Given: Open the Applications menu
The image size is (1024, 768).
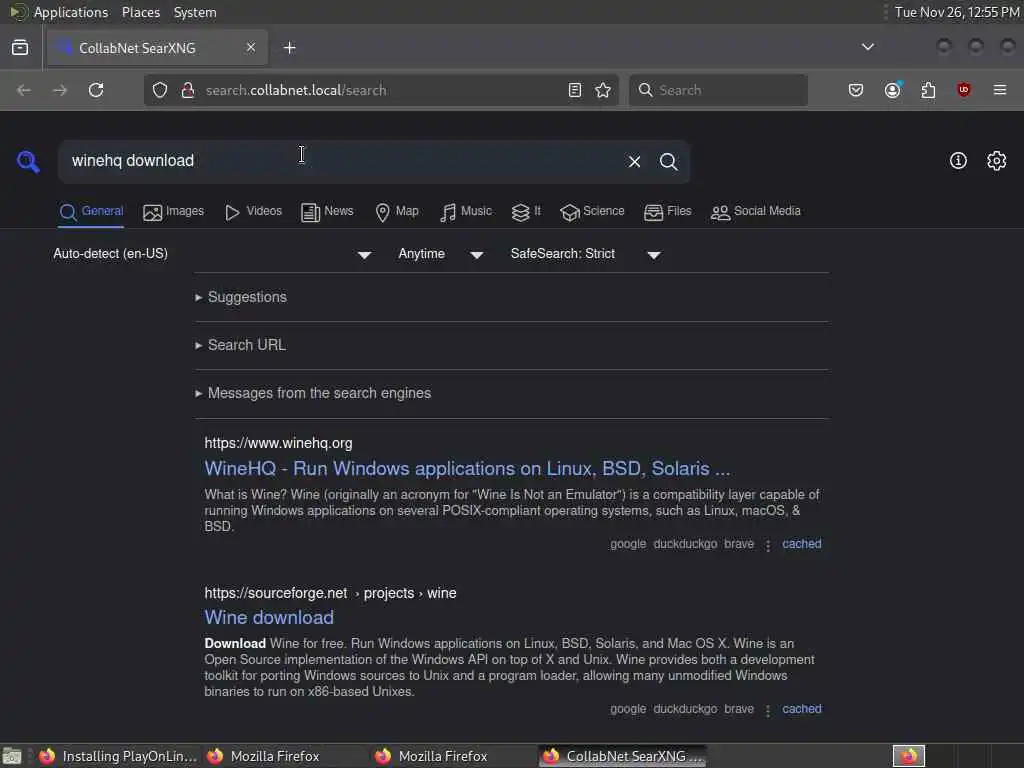Looking at the screenshot, I should click(71, 12).
